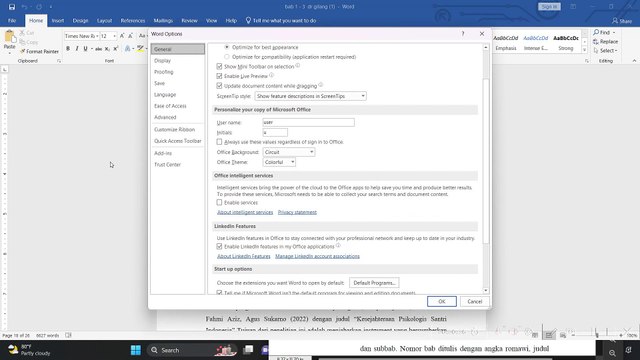
Task: Select Optimize for compatibility radio
Action: click(x=227, y=57)
